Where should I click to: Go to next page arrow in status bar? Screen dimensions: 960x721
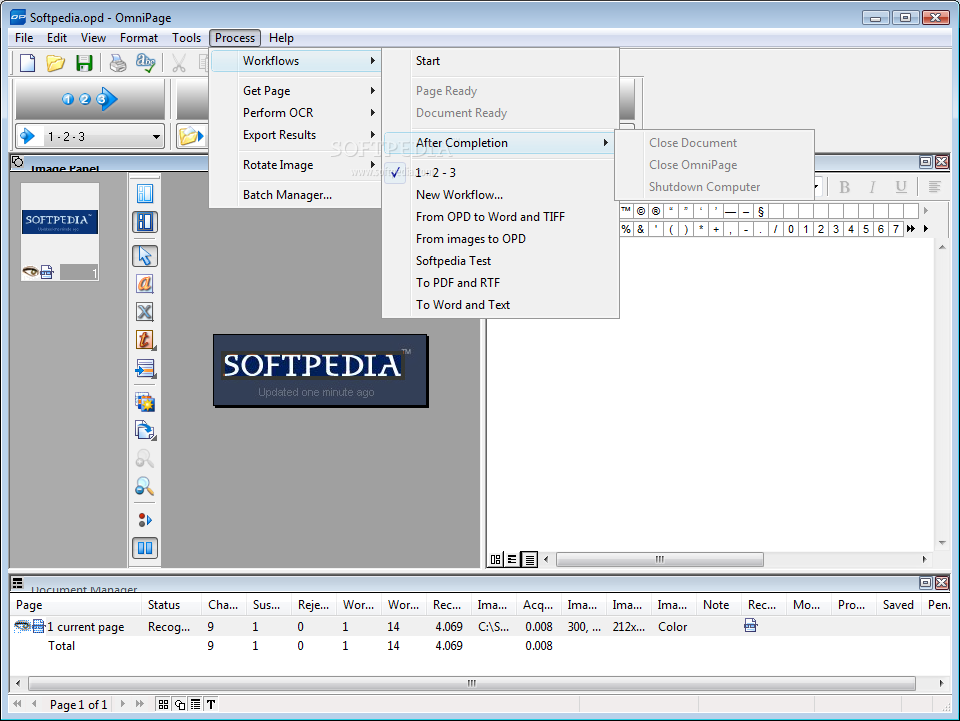[x=122, y=704]
